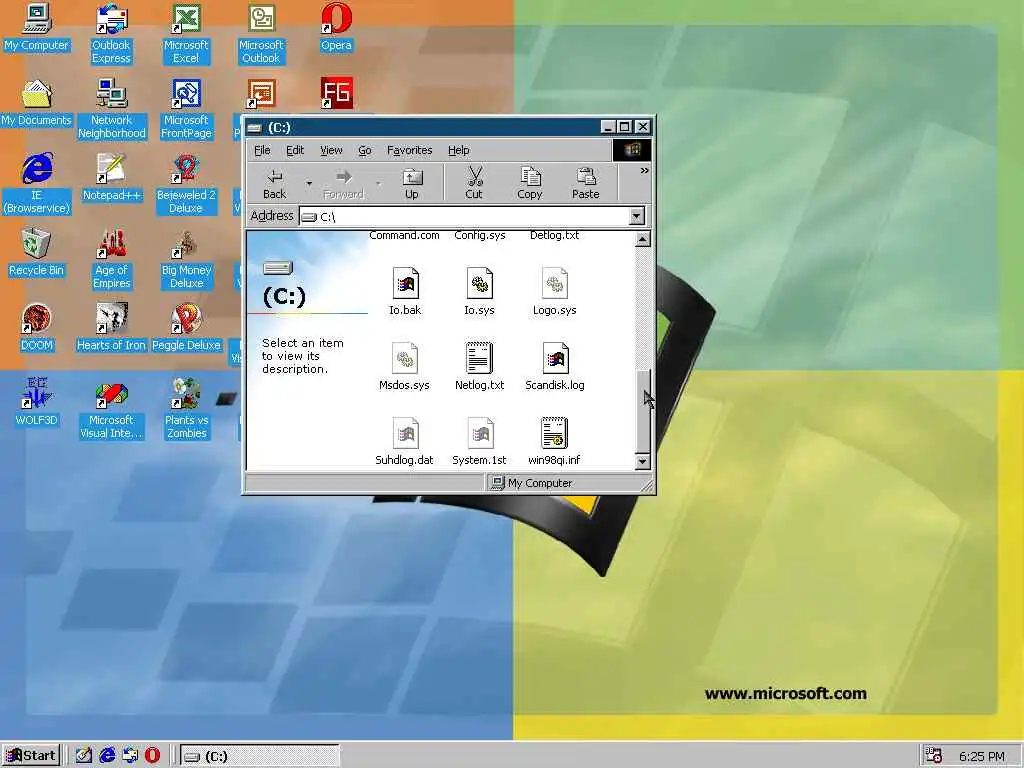Select the Msdos.sys file

pos(404,367)
